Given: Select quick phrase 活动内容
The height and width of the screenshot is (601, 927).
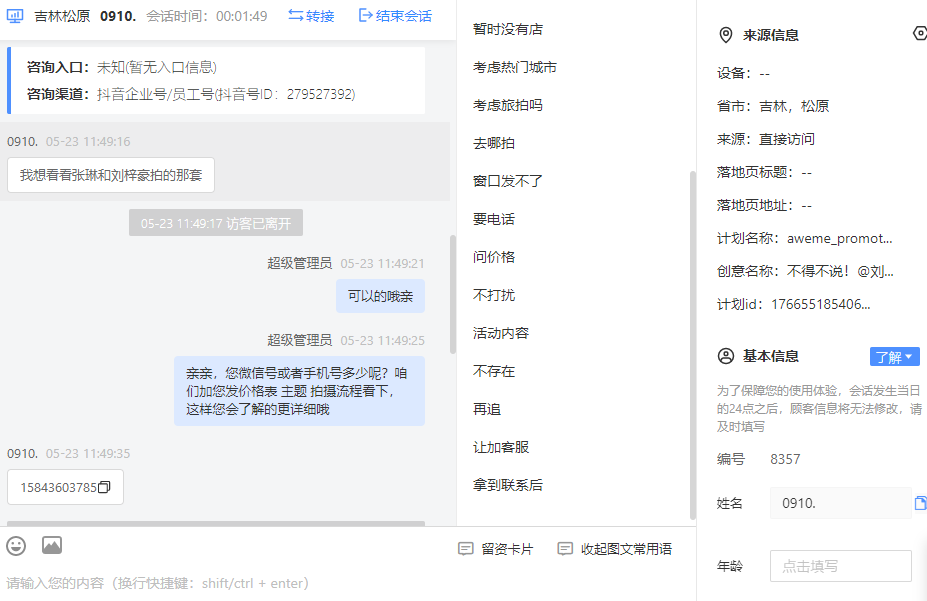Looking at the screenshot, I should (501, 333).
